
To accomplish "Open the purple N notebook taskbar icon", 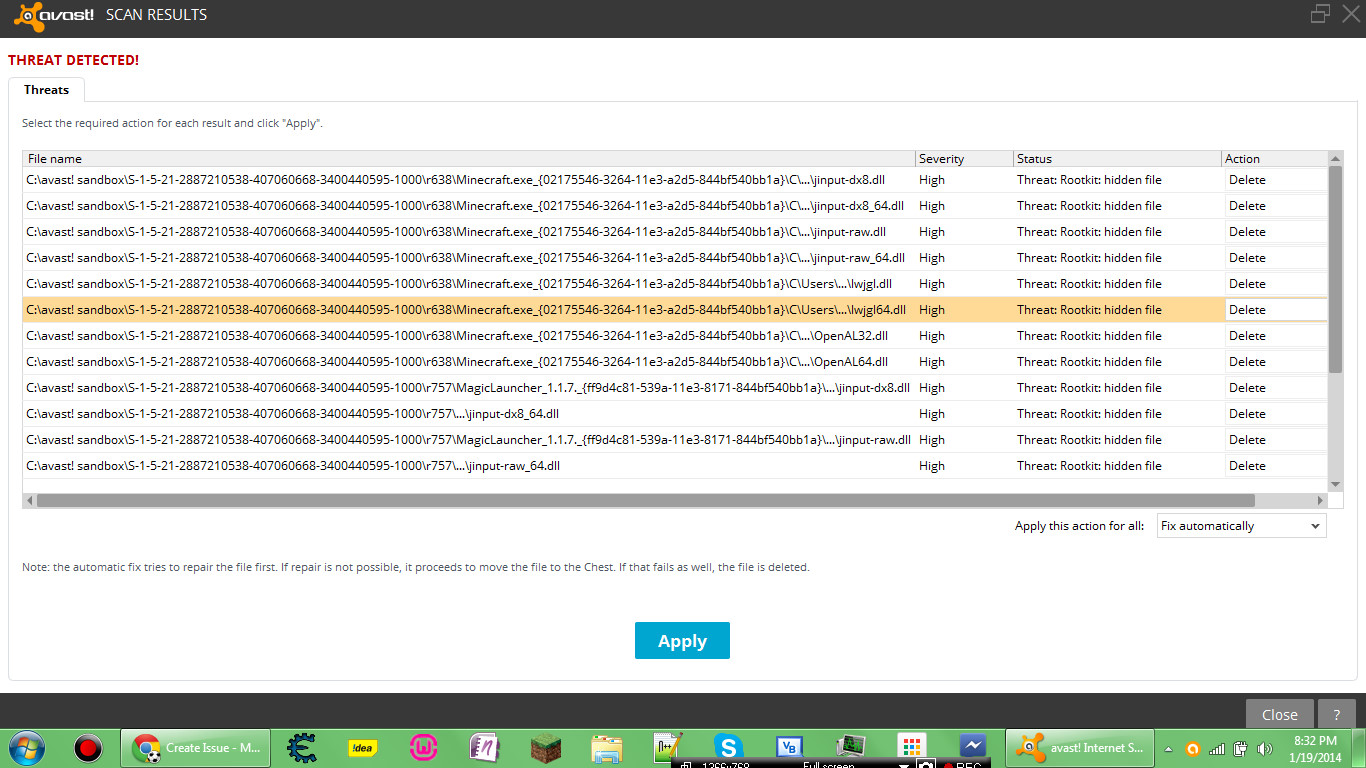I will pyautogui.click(x=485, y=747).
